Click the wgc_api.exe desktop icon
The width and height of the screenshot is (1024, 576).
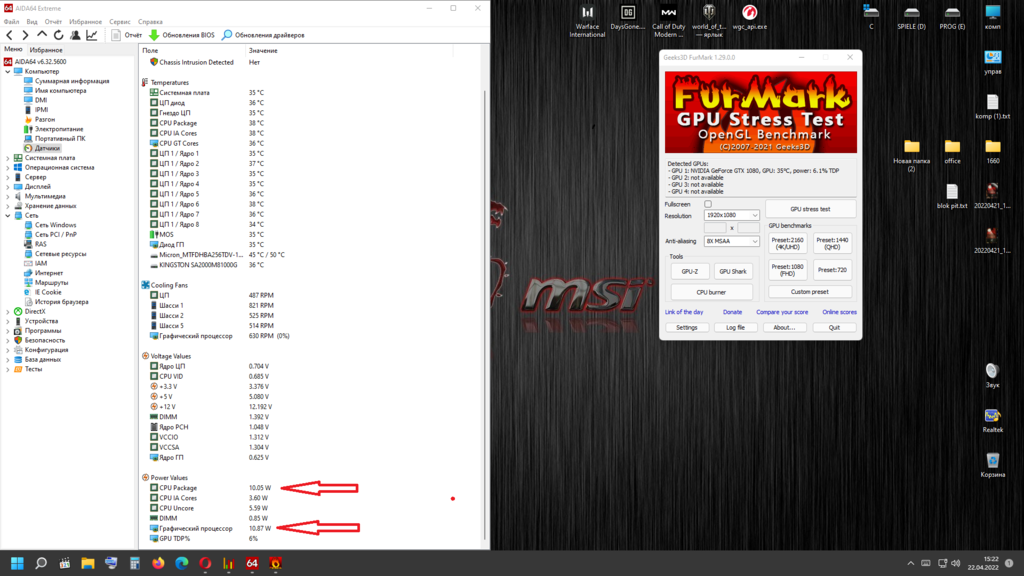[750, 18]
